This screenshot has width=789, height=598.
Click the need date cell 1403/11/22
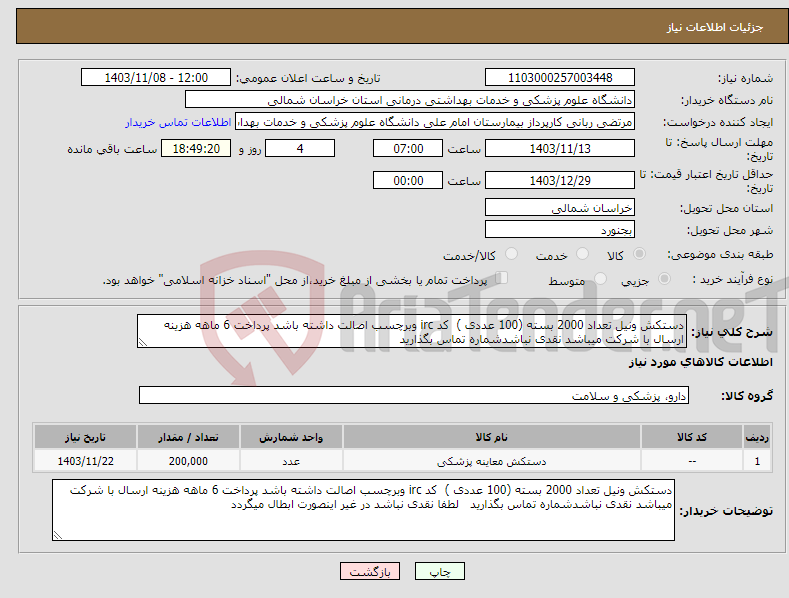coord(85,461)
